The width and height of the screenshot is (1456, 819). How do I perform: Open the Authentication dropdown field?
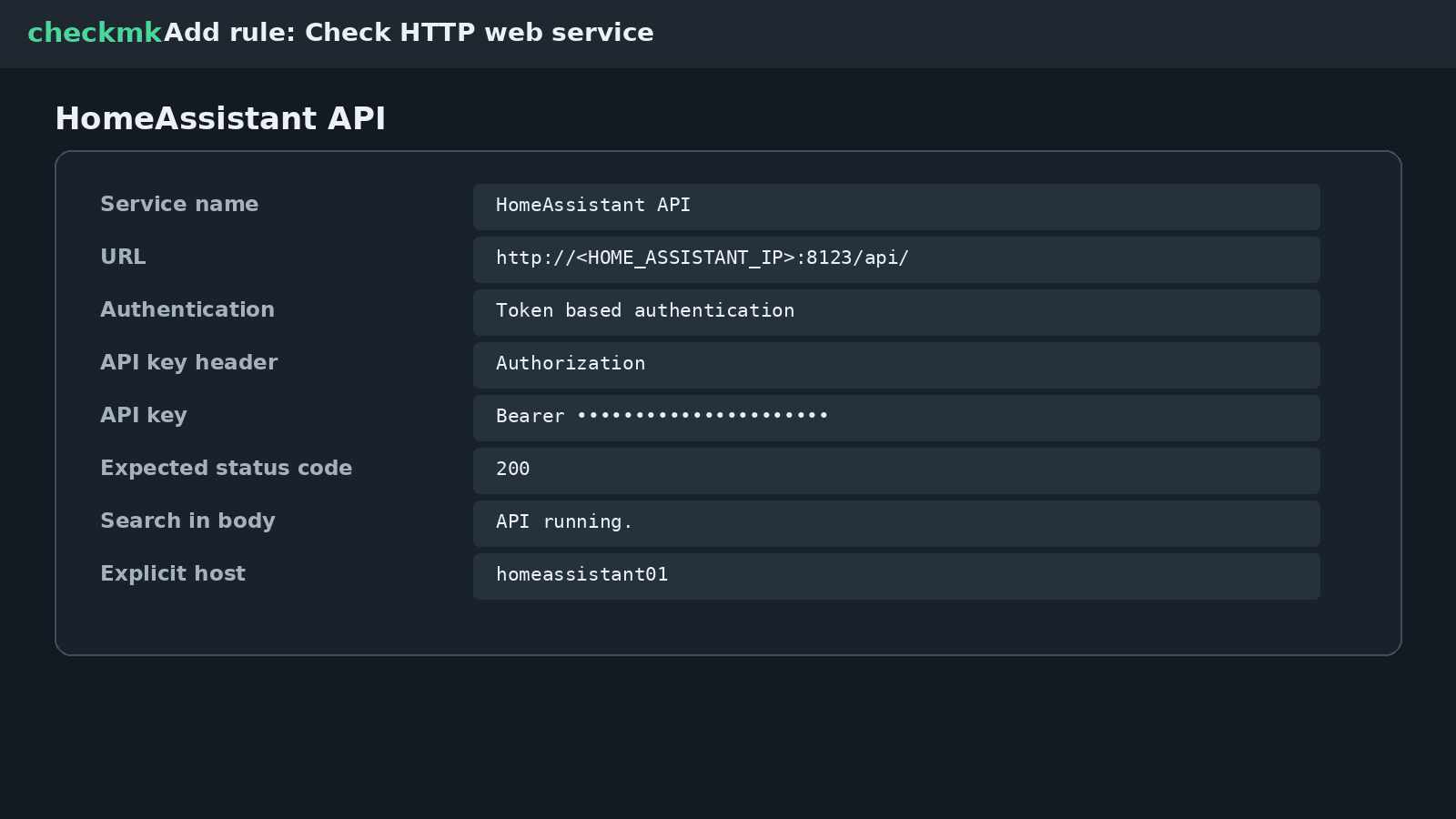896,312
